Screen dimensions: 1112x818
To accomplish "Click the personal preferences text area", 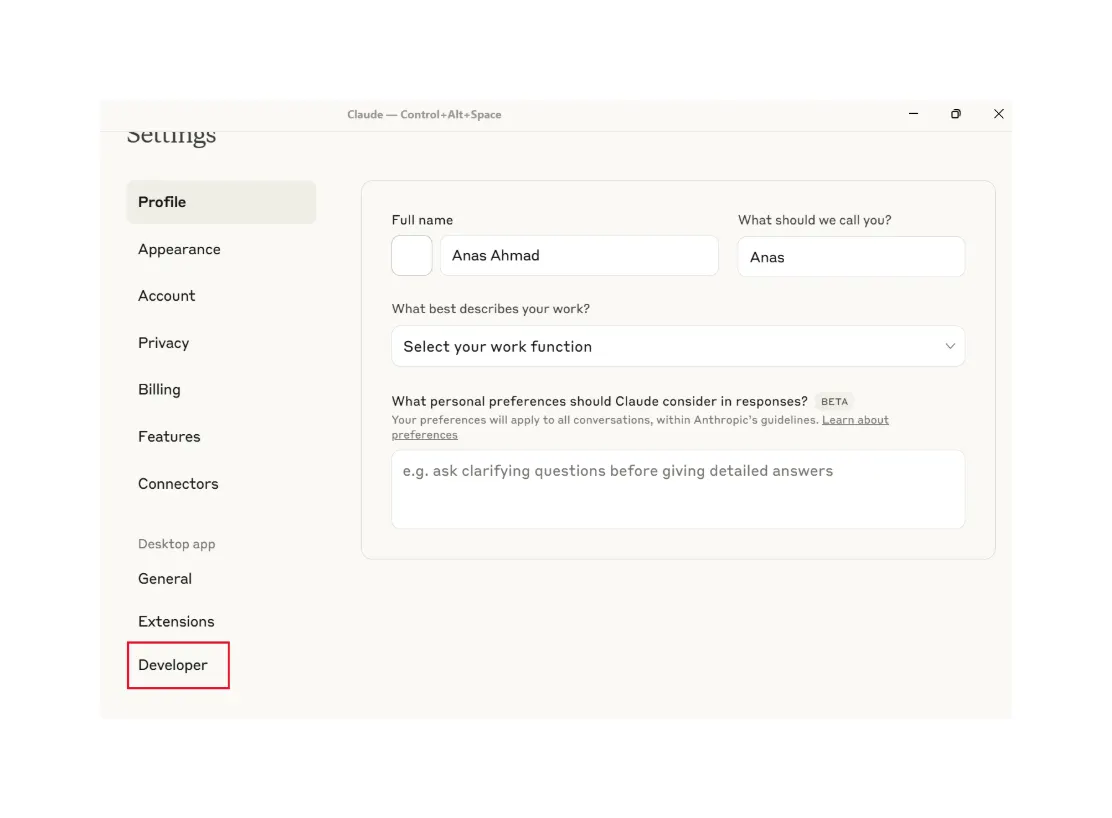I will point(678,488).
